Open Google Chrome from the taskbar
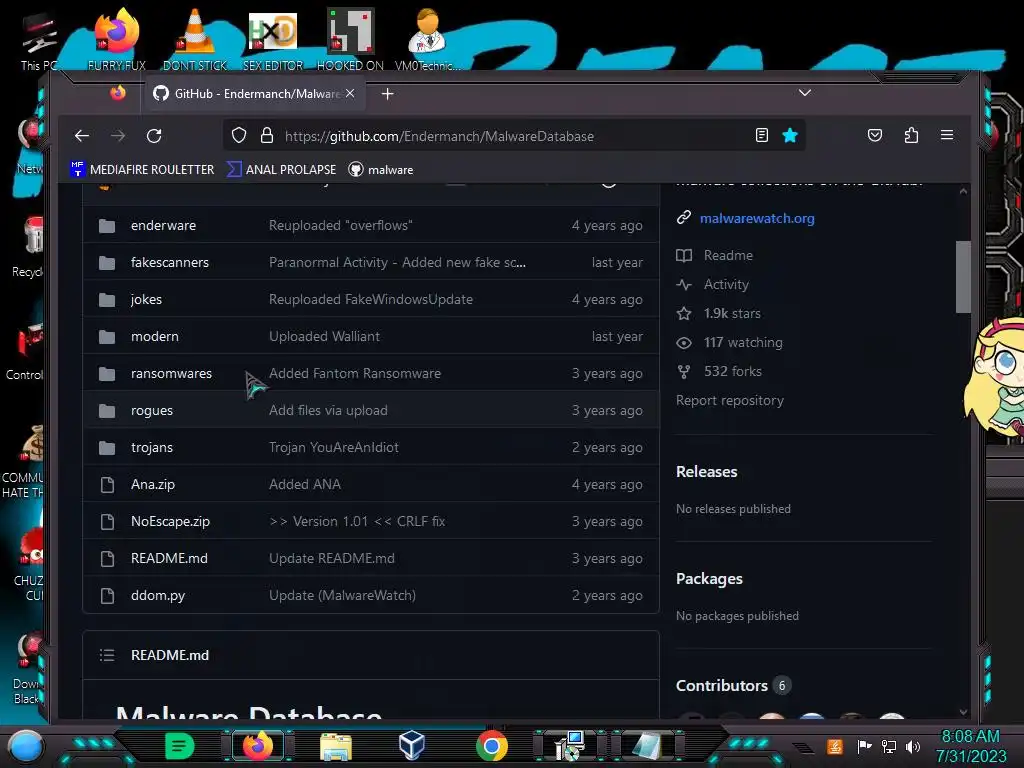Image resolution: width=1024 pixels, height=768 pixels. 492,746
